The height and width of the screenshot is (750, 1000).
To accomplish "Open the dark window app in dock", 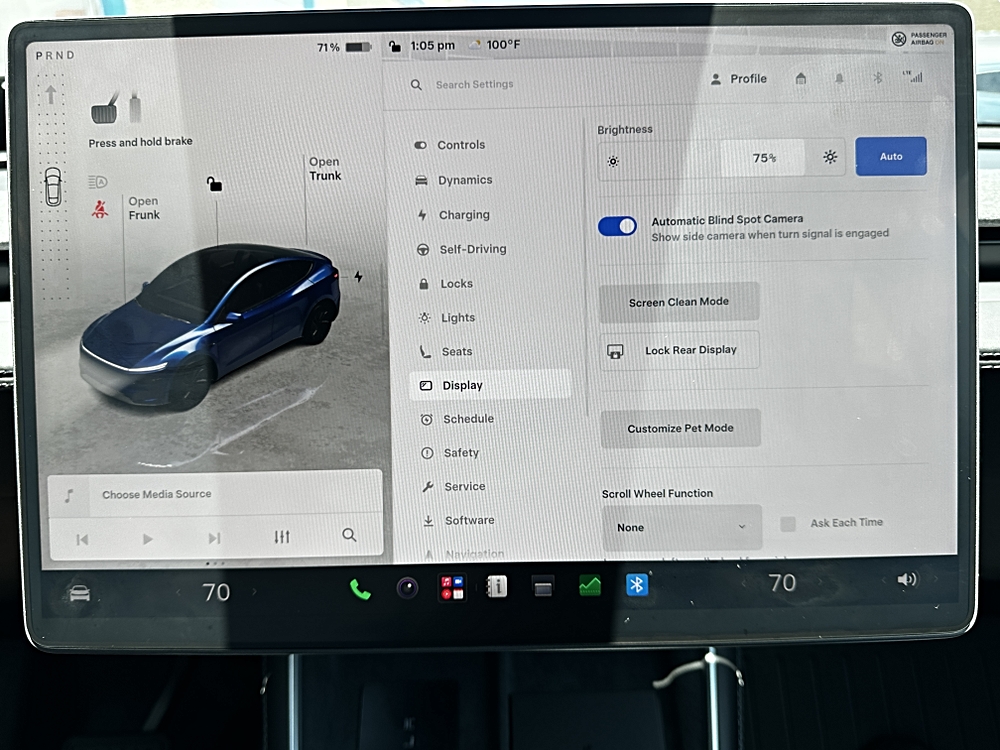I will [x=543, y=586].
